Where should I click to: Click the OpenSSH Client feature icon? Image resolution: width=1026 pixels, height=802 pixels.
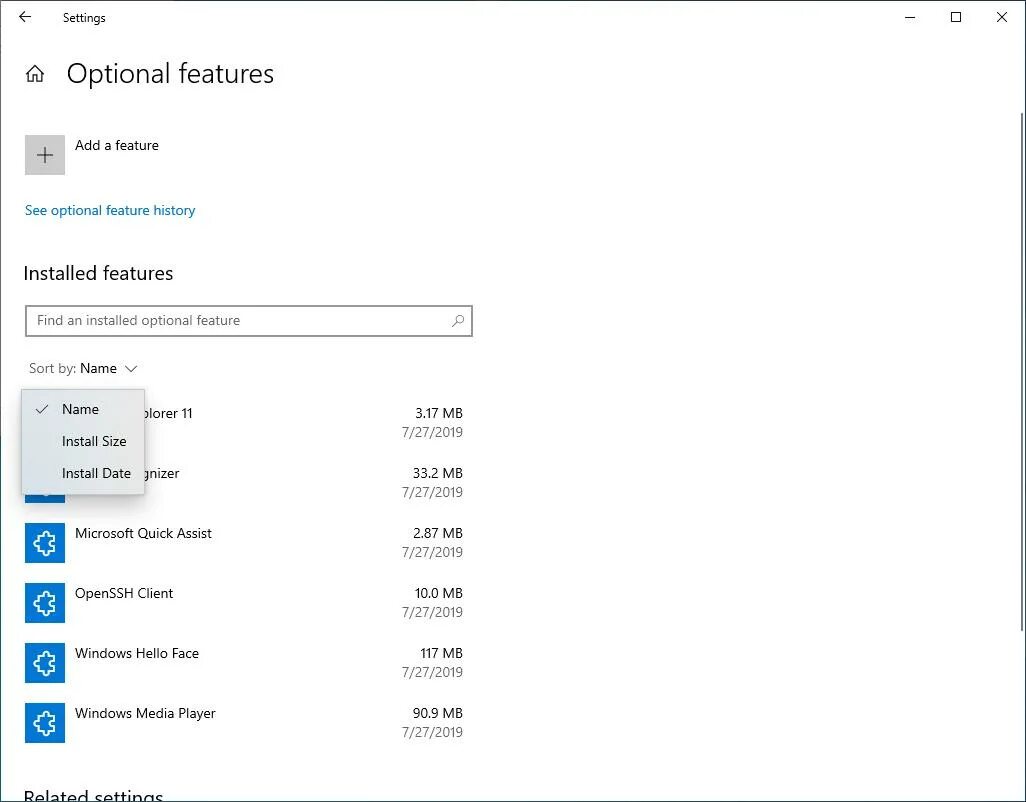point(45,603)
